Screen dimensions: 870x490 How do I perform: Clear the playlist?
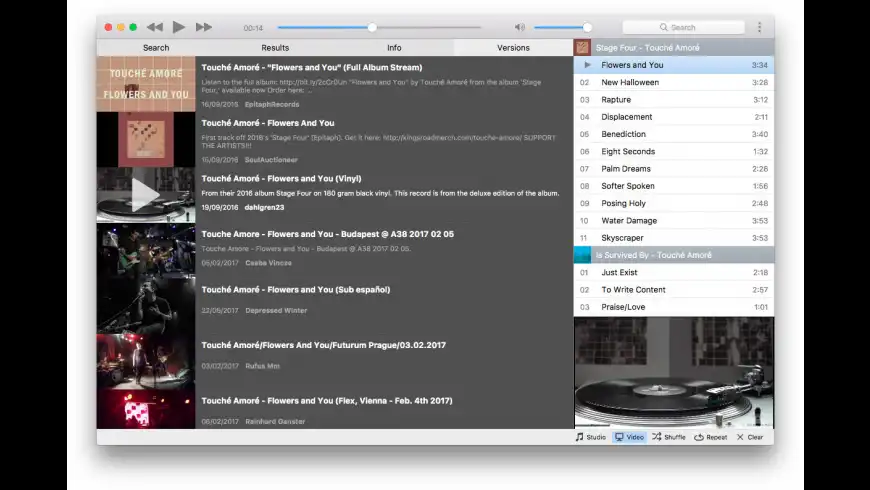tap(750, 437)
